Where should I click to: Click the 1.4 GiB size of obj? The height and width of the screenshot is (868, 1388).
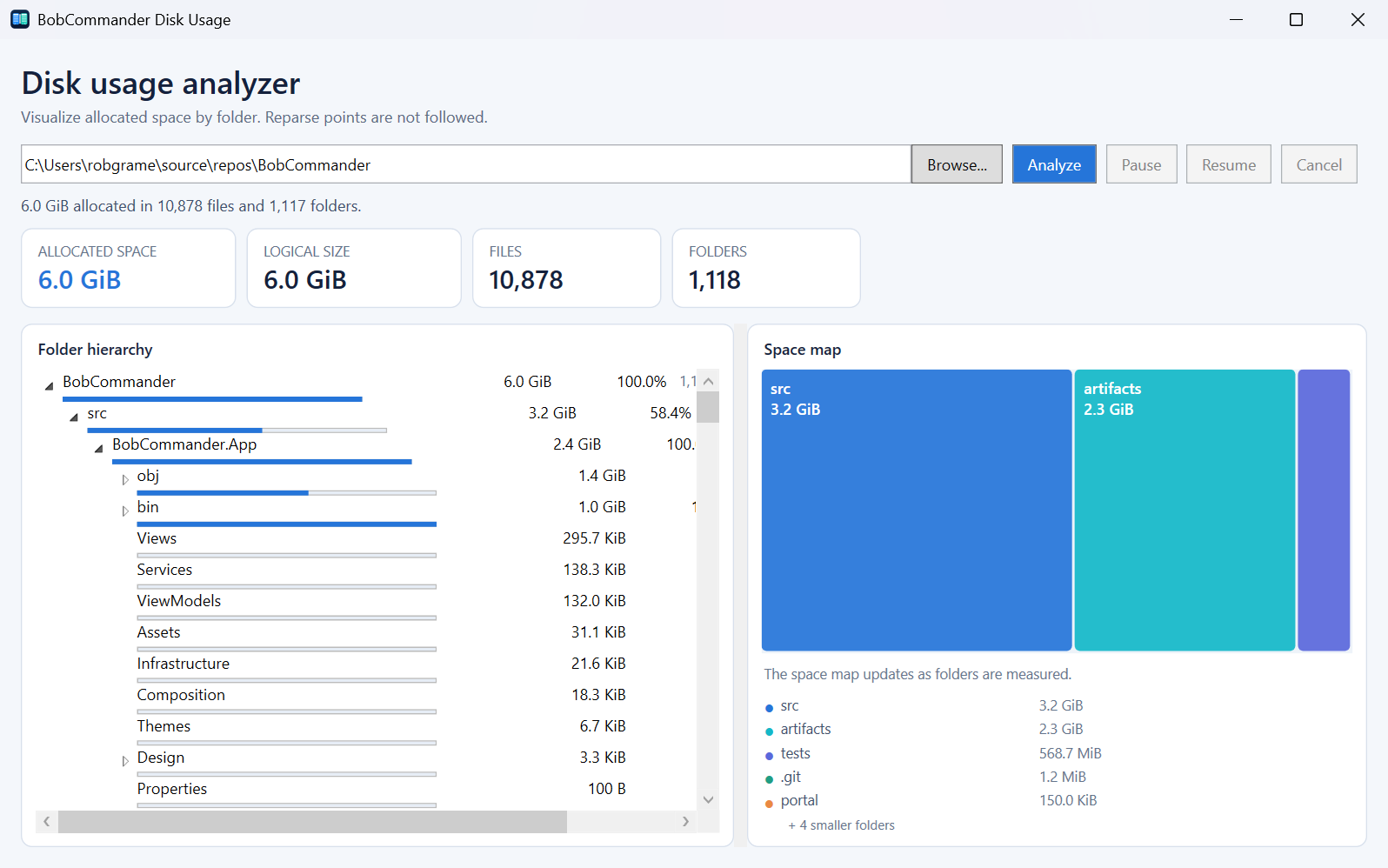click(x=602, y=476)
